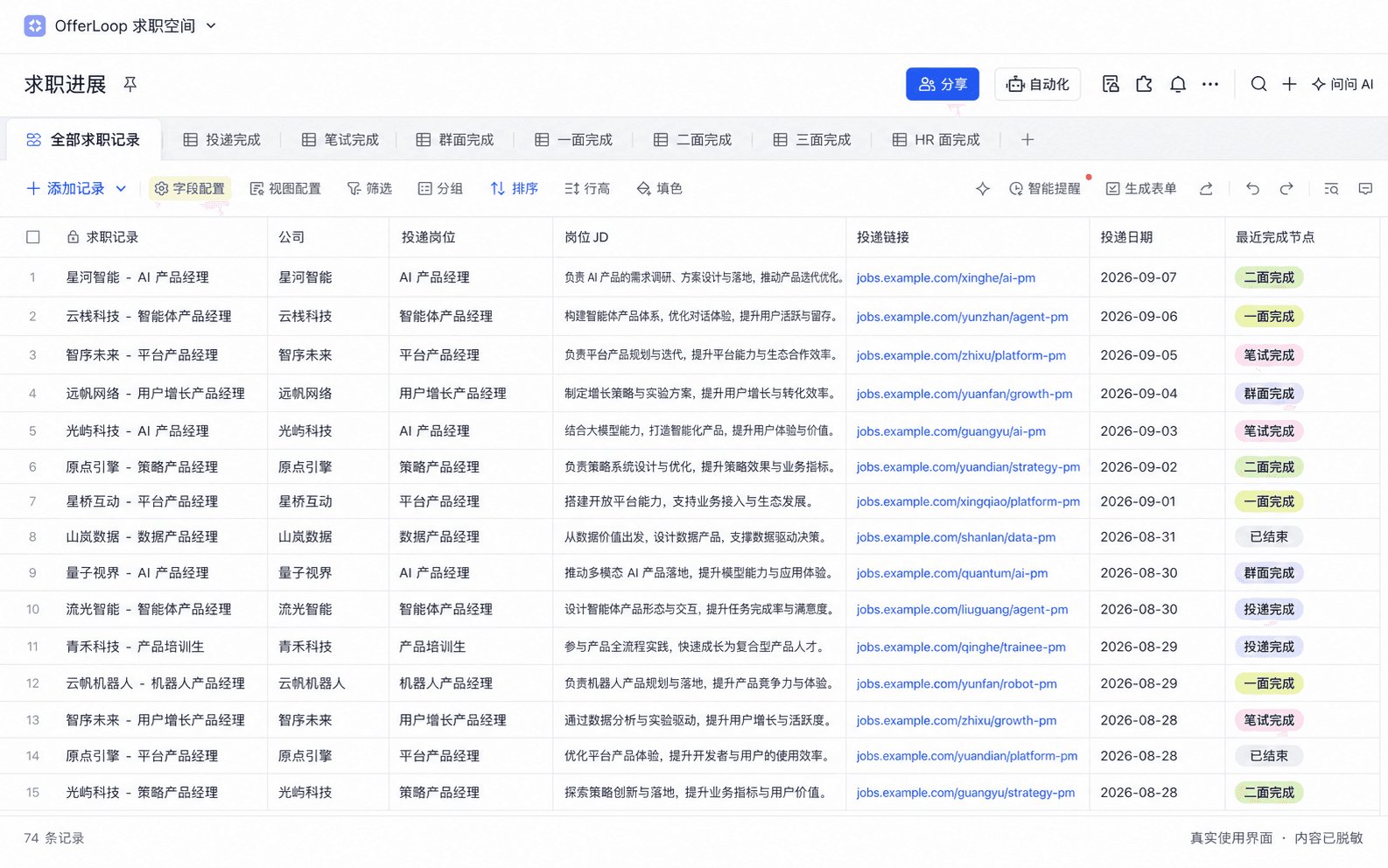Select row number 12 云帆机器人

click(x=32, y=683)
